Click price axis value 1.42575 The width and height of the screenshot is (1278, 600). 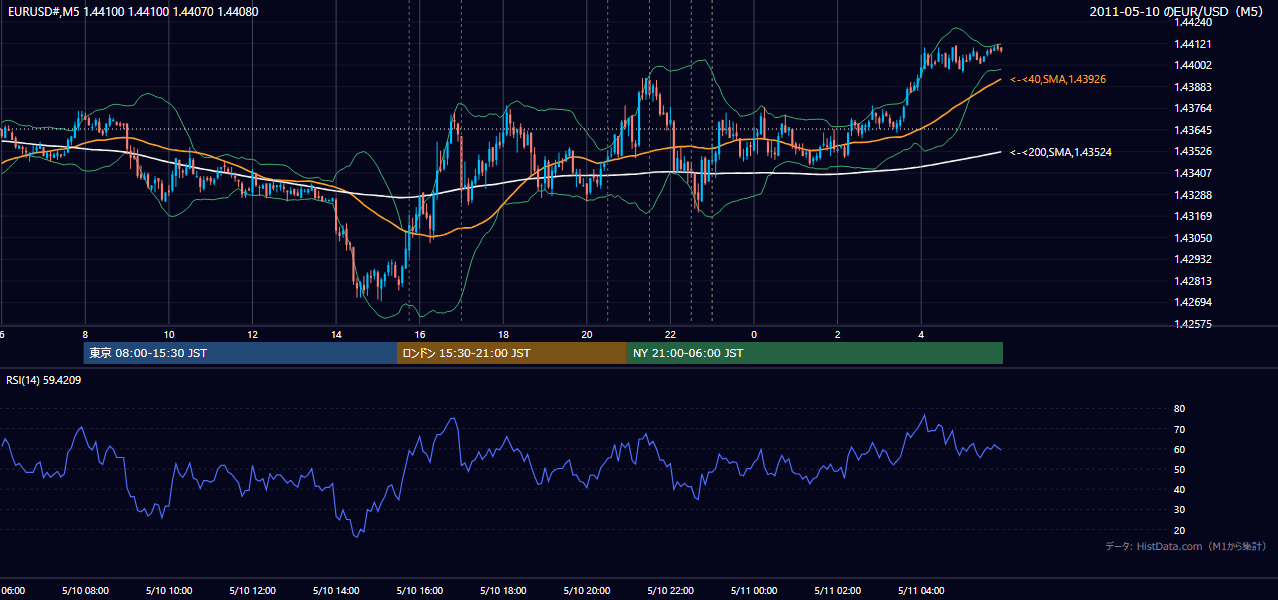pyautogui.click(x=1192, y=324)
